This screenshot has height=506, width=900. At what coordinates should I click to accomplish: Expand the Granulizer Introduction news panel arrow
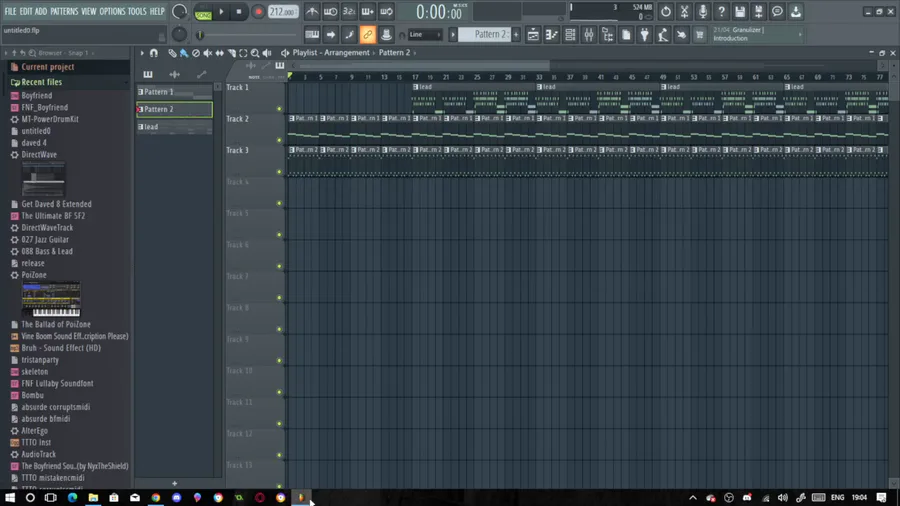coord(800,34)
